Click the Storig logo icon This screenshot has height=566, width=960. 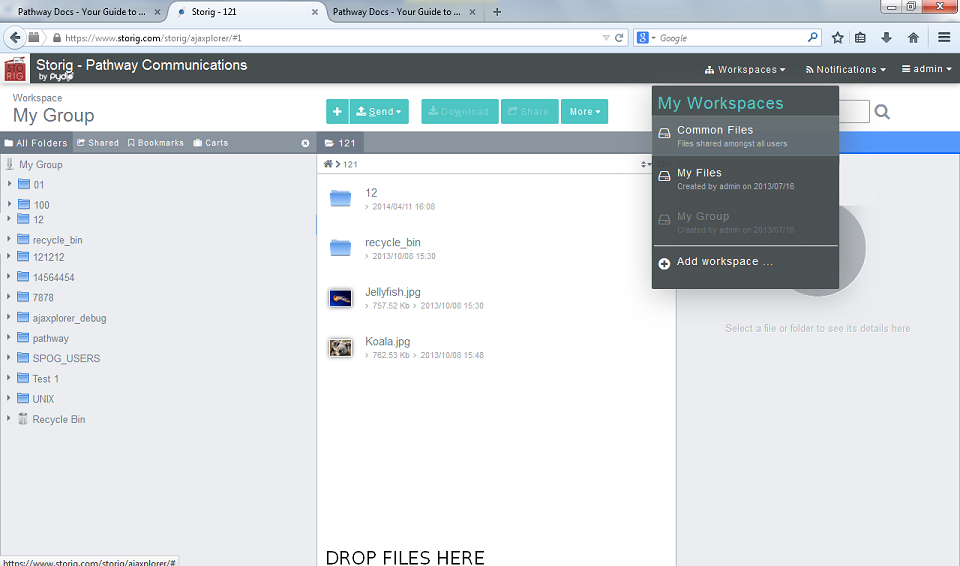coord(15,69)
